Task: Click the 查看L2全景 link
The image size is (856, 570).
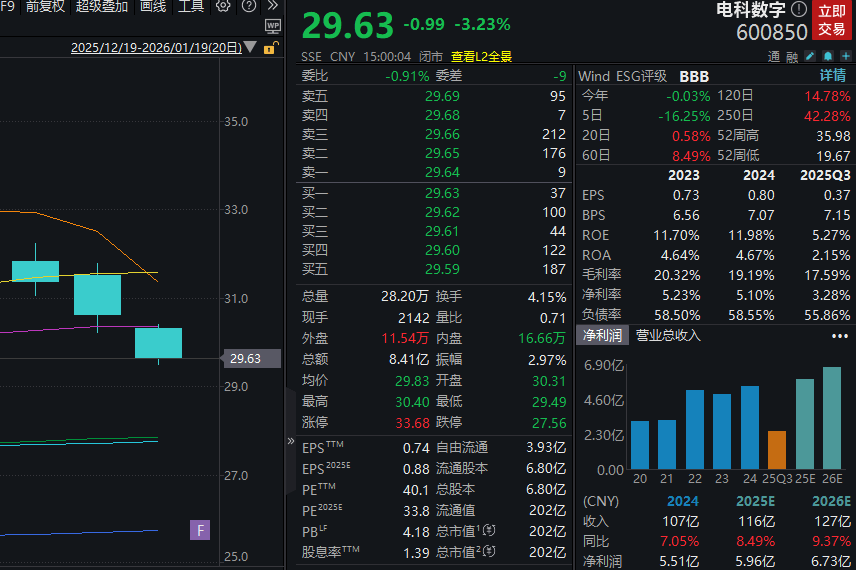Action: 481,57
